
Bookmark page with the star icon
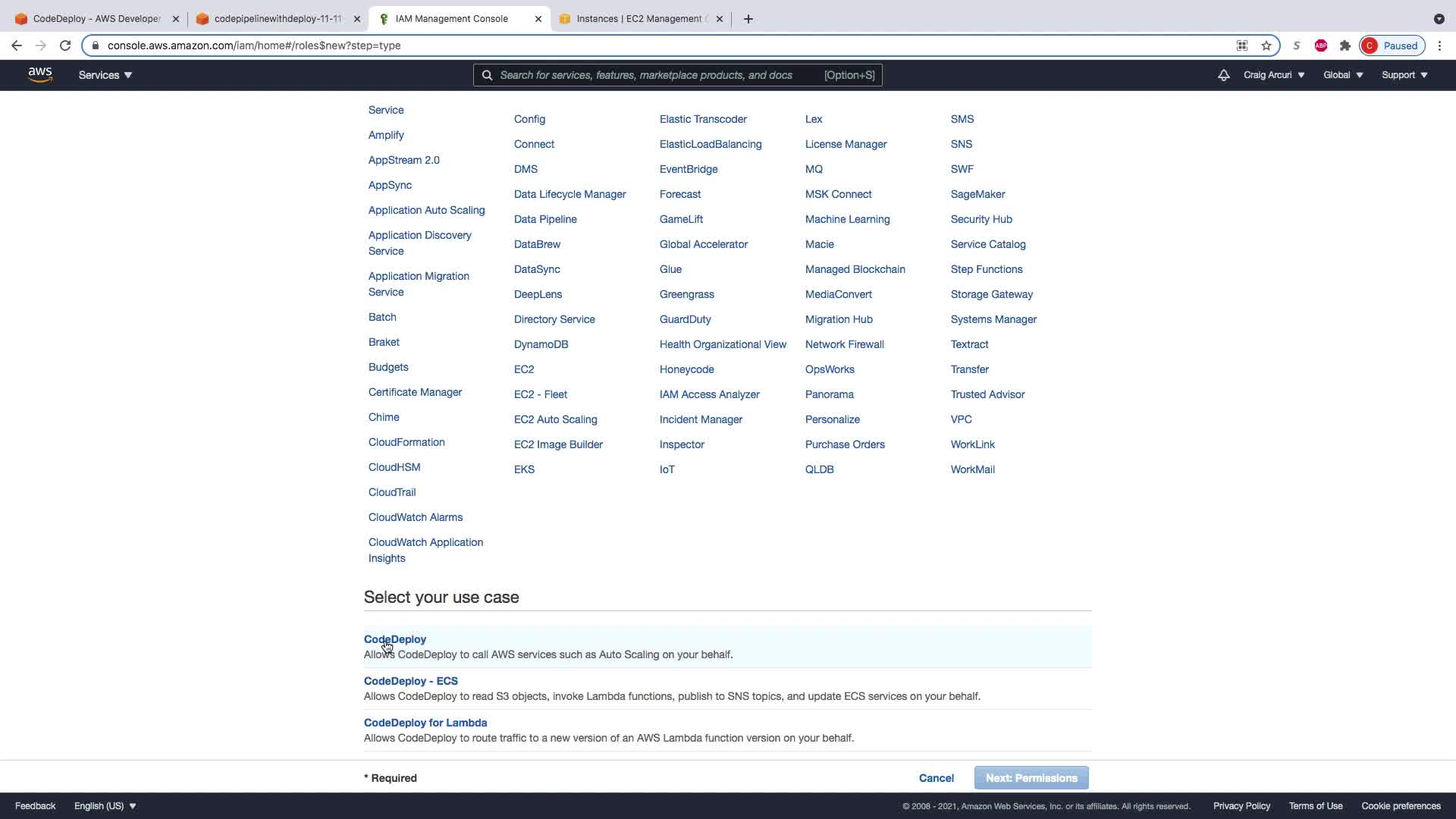click(x=1266, y=45)
